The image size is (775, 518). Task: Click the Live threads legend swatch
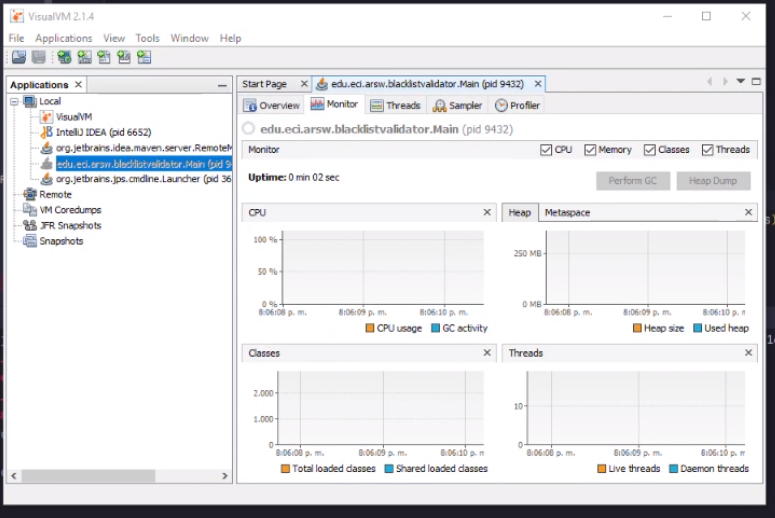click(x=602, y=469)
